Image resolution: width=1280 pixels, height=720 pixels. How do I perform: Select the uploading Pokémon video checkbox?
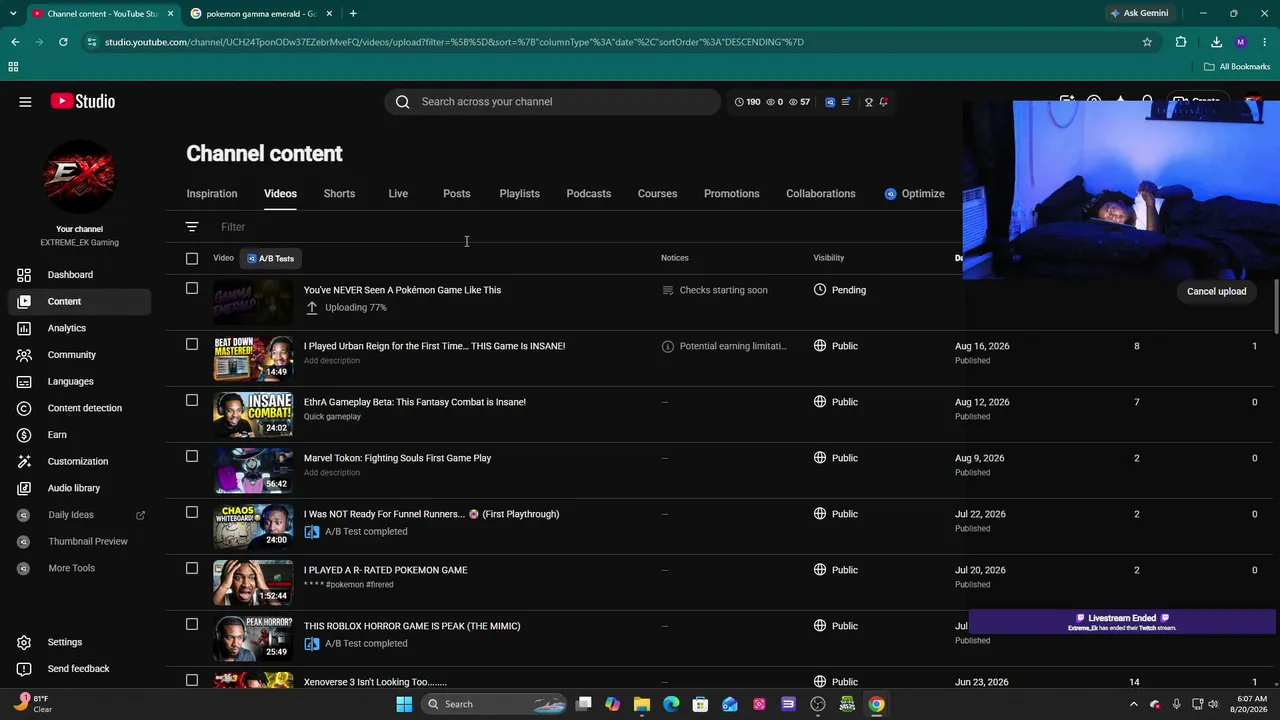[x=192, y=289]
